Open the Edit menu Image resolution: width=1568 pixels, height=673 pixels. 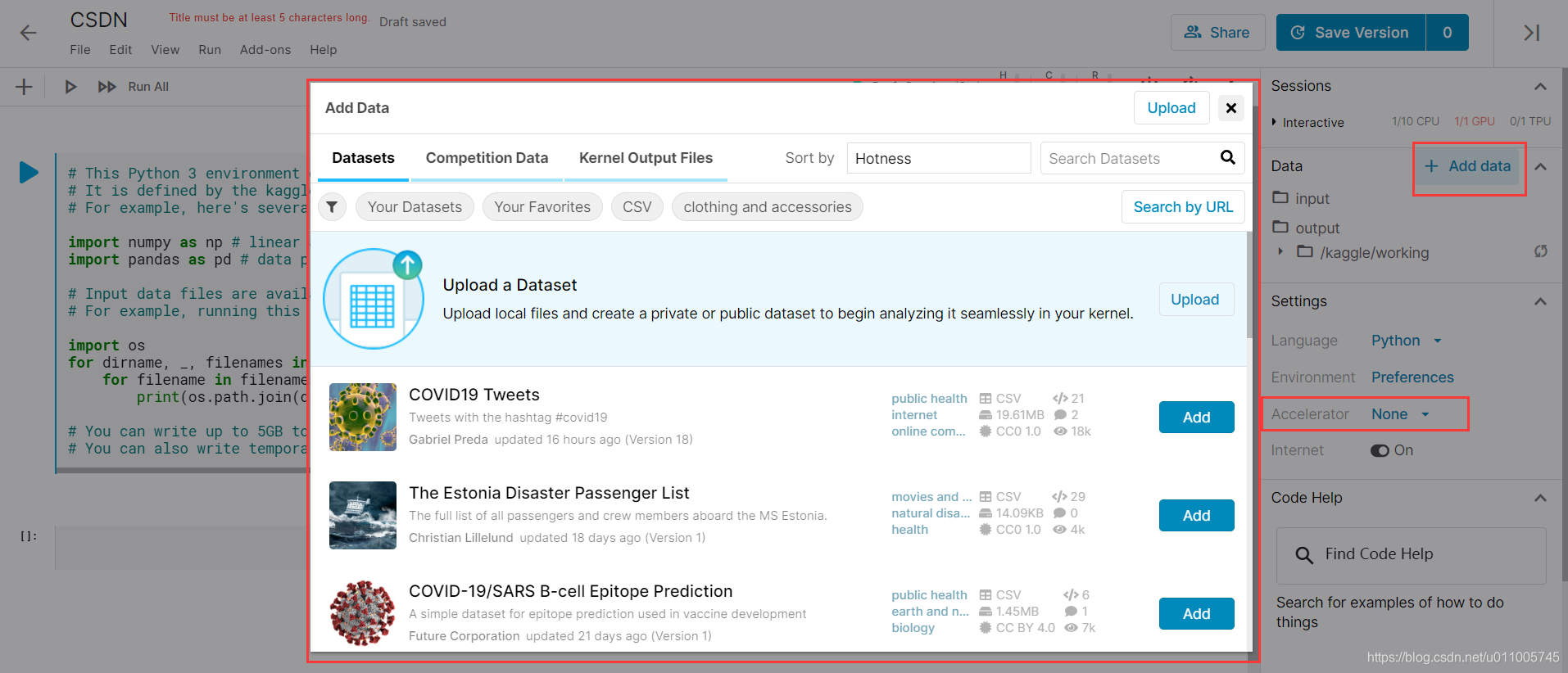pyautogui.click(x=120, y=50)
